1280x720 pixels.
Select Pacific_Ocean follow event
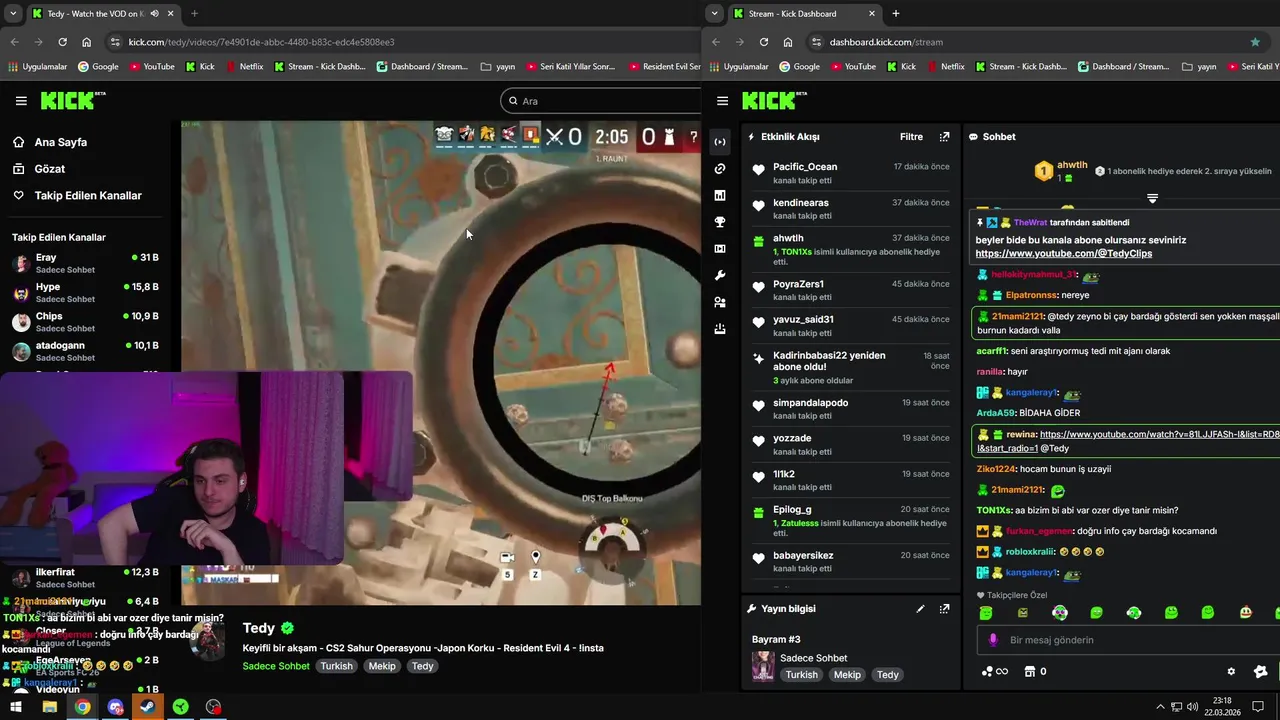click(x=850, y=173)
